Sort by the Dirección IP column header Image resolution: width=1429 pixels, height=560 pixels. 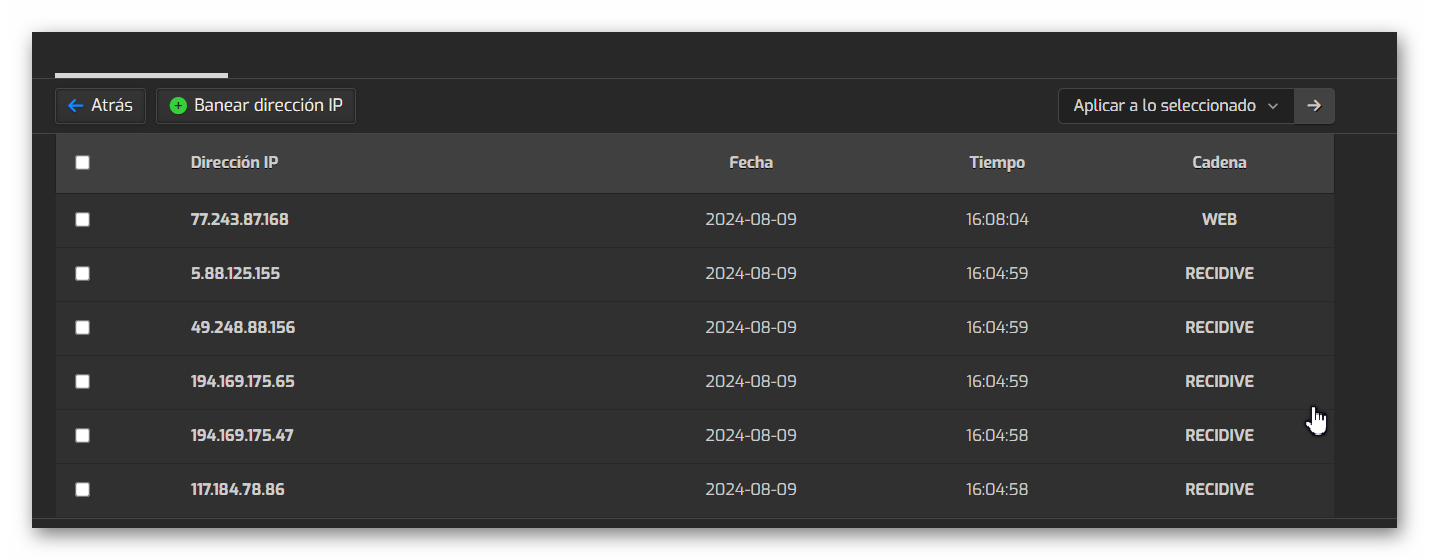coord(234,162)
